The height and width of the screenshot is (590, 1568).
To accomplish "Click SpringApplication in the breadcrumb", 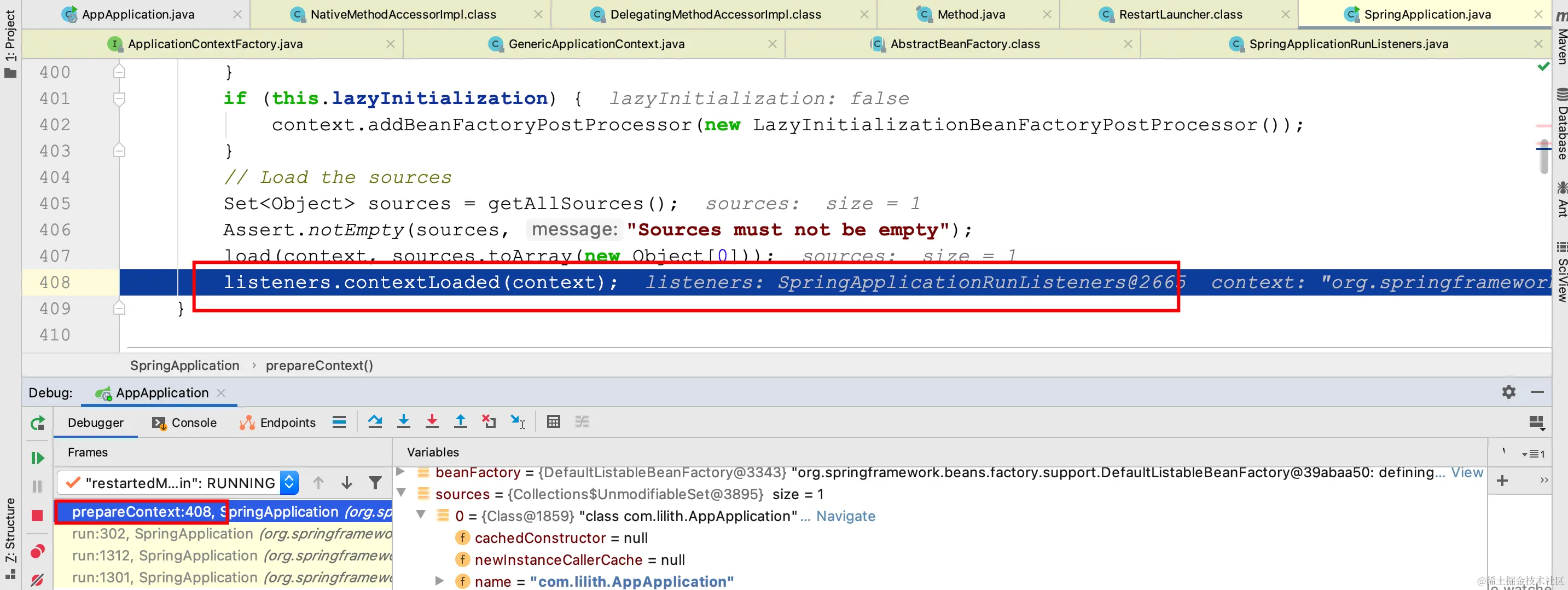I will click(x=184, y=365).
